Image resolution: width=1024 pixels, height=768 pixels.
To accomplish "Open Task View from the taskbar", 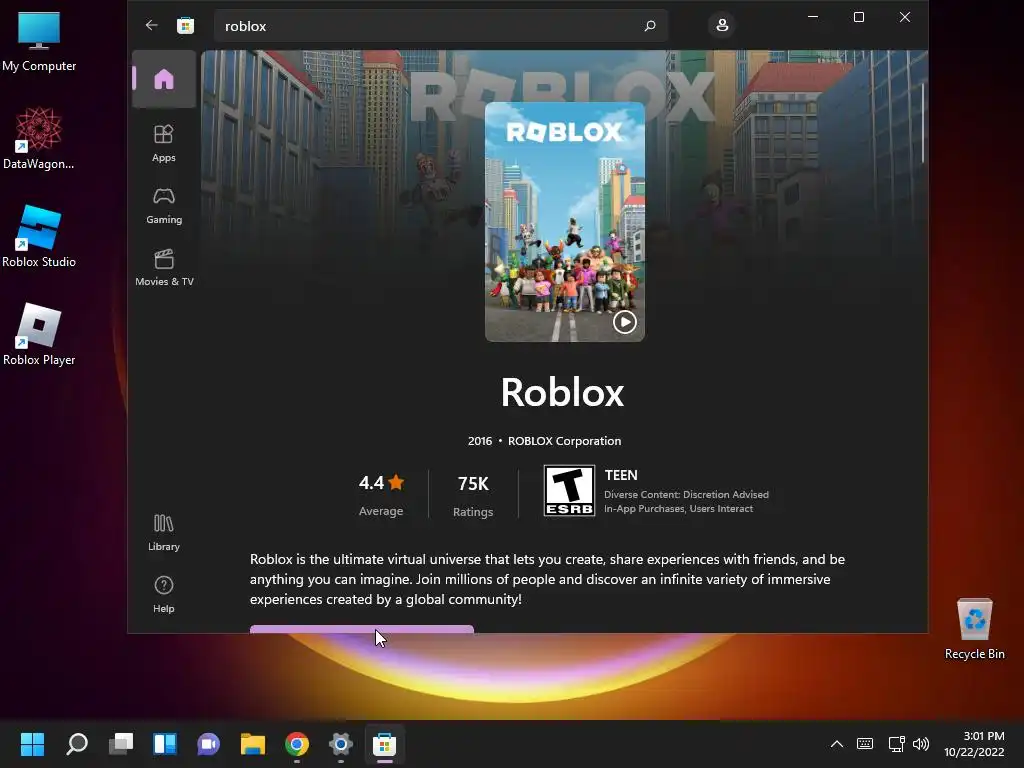I will point(121,744).
